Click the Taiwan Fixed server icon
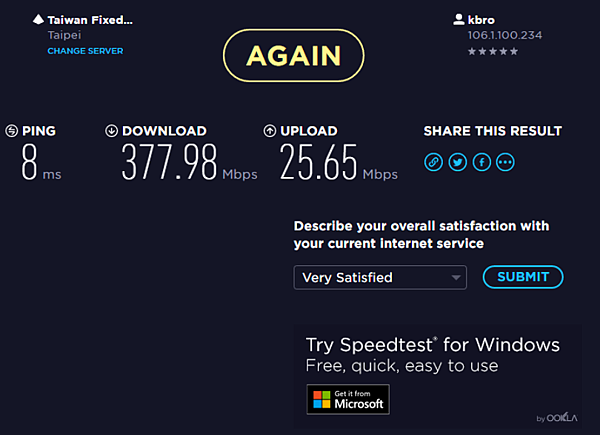Screen dimensions: 600x435 click(38, 19)
